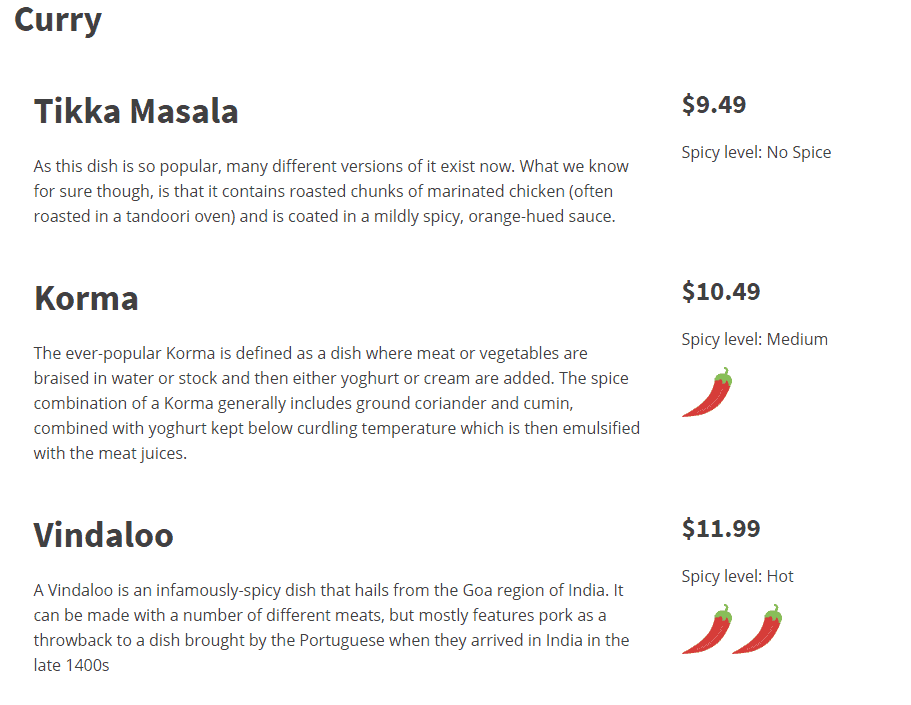Click the Tikka Masala description paragraph
911x705 pixels.
pyautogui.click(x=331, y=191)
